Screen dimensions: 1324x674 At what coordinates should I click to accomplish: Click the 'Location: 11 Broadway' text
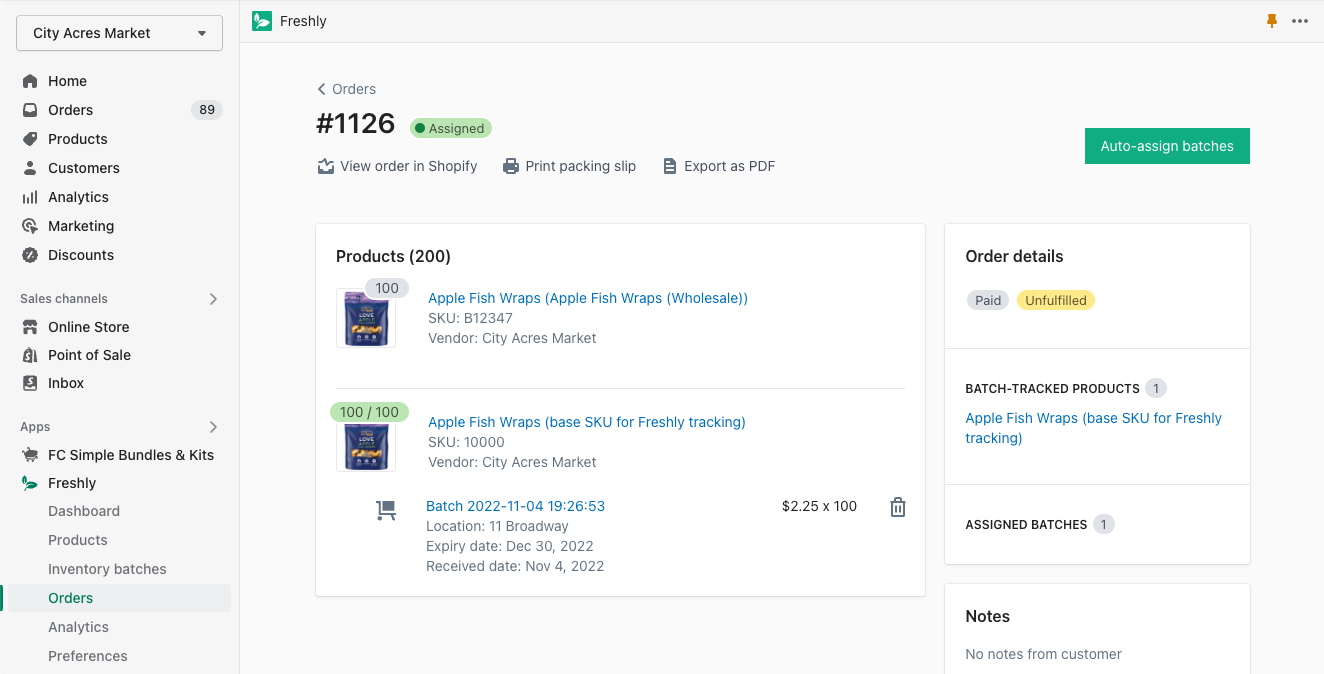point(497,526)
